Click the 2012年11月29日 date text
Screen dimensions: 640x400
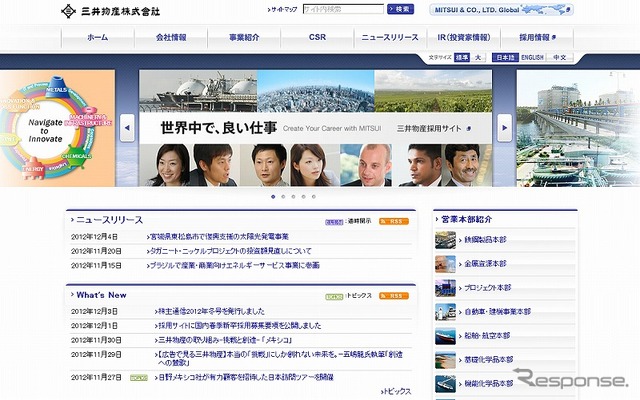point(96,355)
